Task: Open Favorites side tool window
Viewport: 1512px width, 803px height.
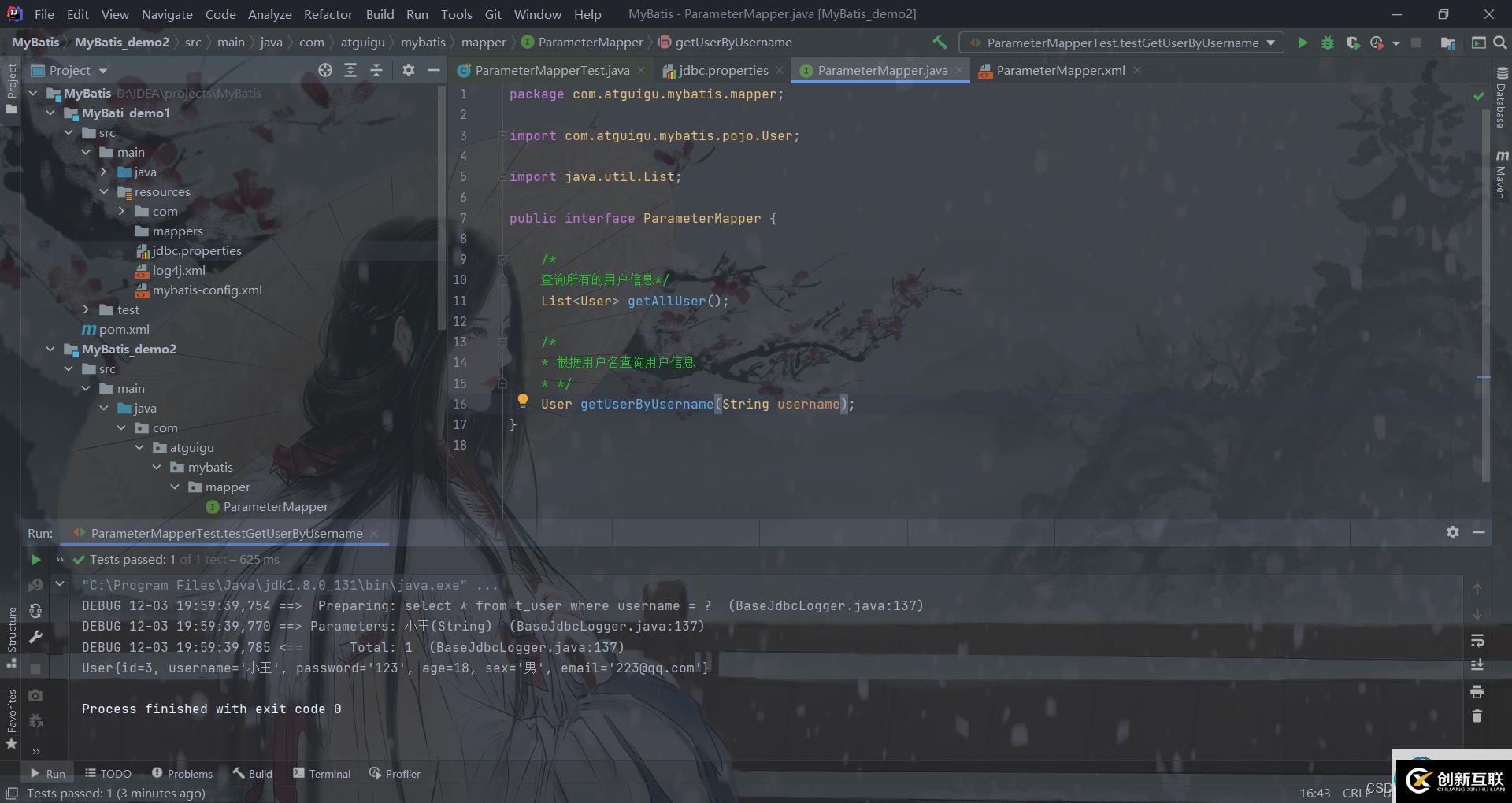Action: click(x=12, y=719)
